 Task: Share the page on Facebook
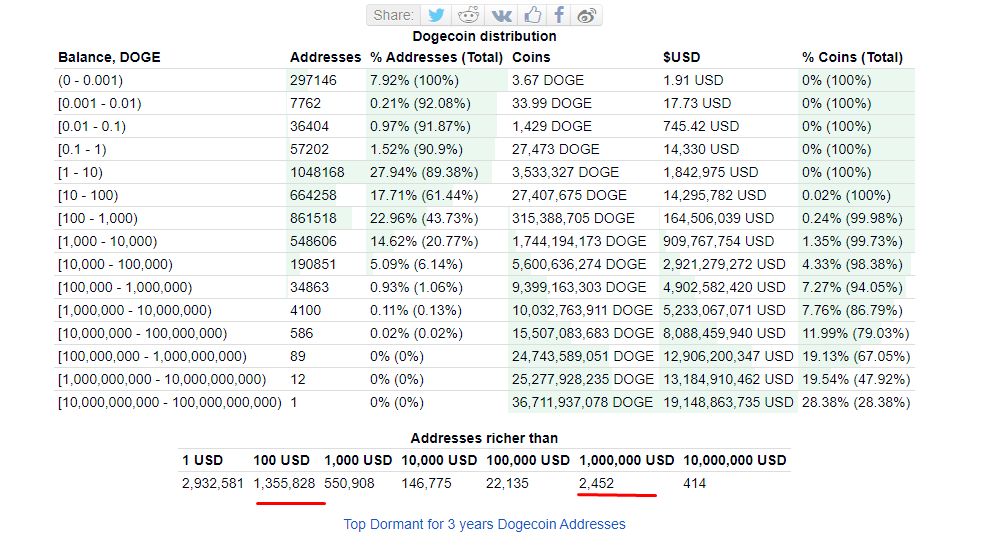[x=559, y=15]
